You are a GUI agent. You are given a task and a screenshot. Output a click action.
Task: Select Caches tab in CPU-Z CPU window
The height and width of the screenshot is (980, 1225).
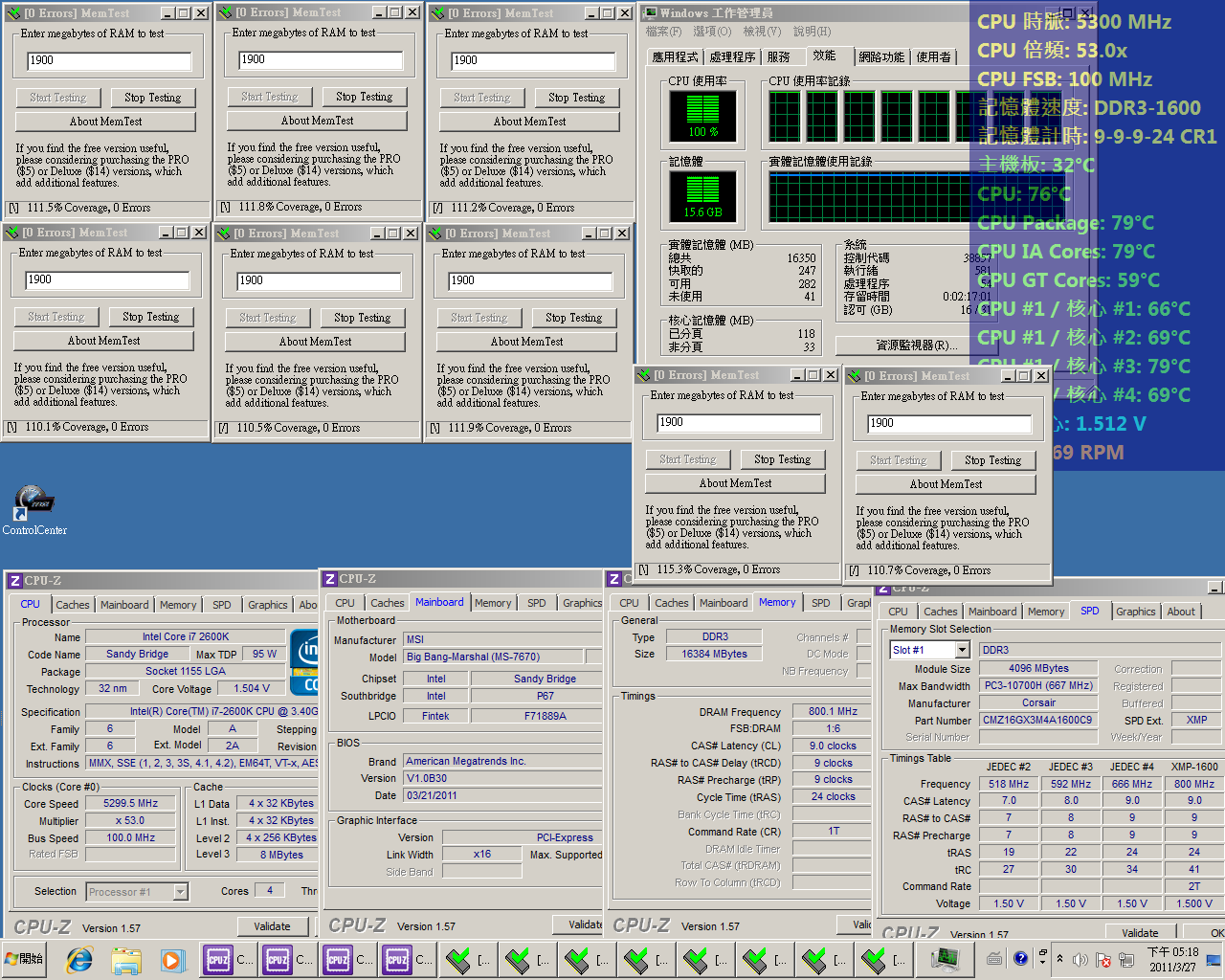pos(72,605)
